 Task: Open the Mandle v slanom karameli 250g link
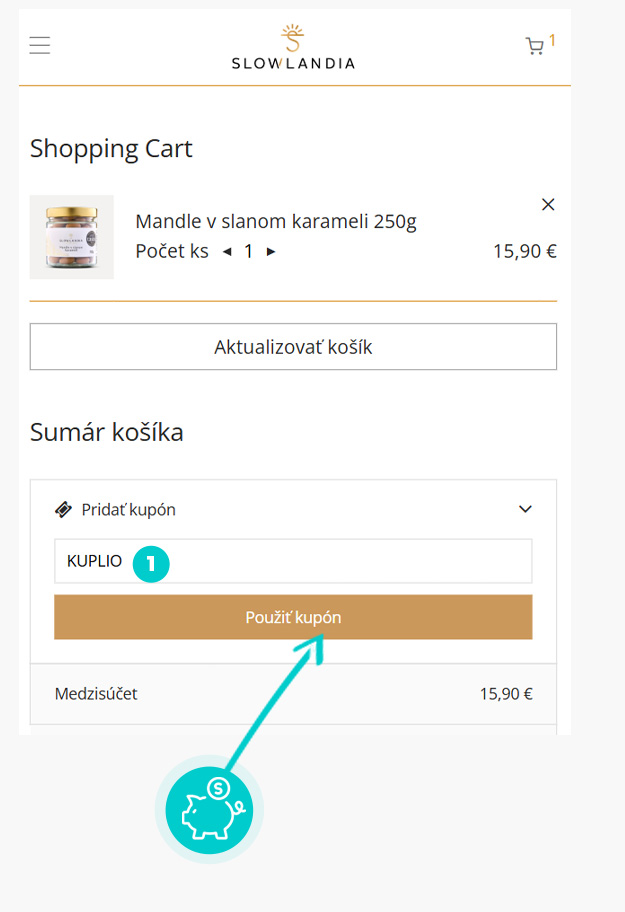coord(275,222)
